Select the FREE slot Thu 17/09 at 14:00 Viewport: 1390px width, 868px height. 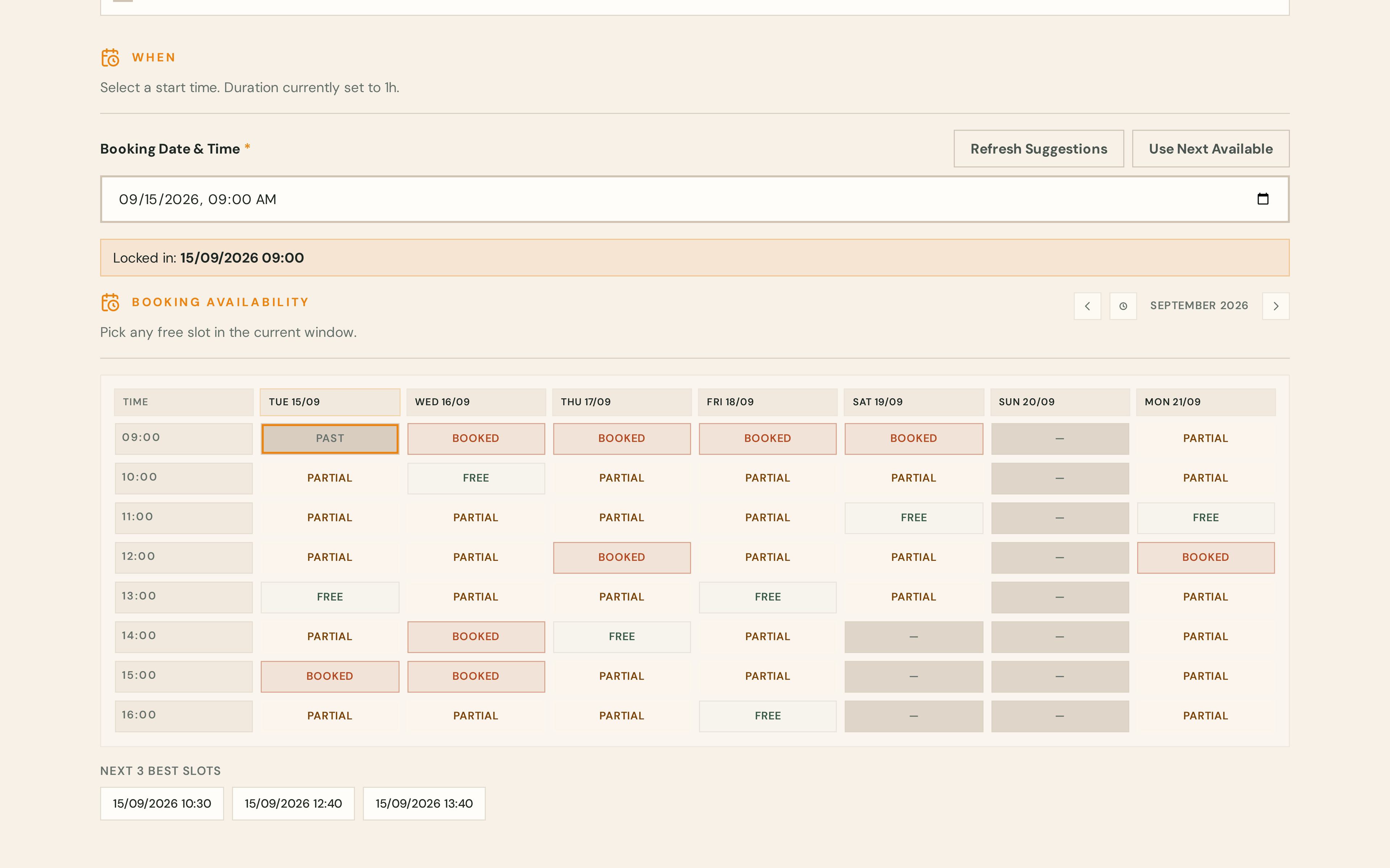[622, 637]
